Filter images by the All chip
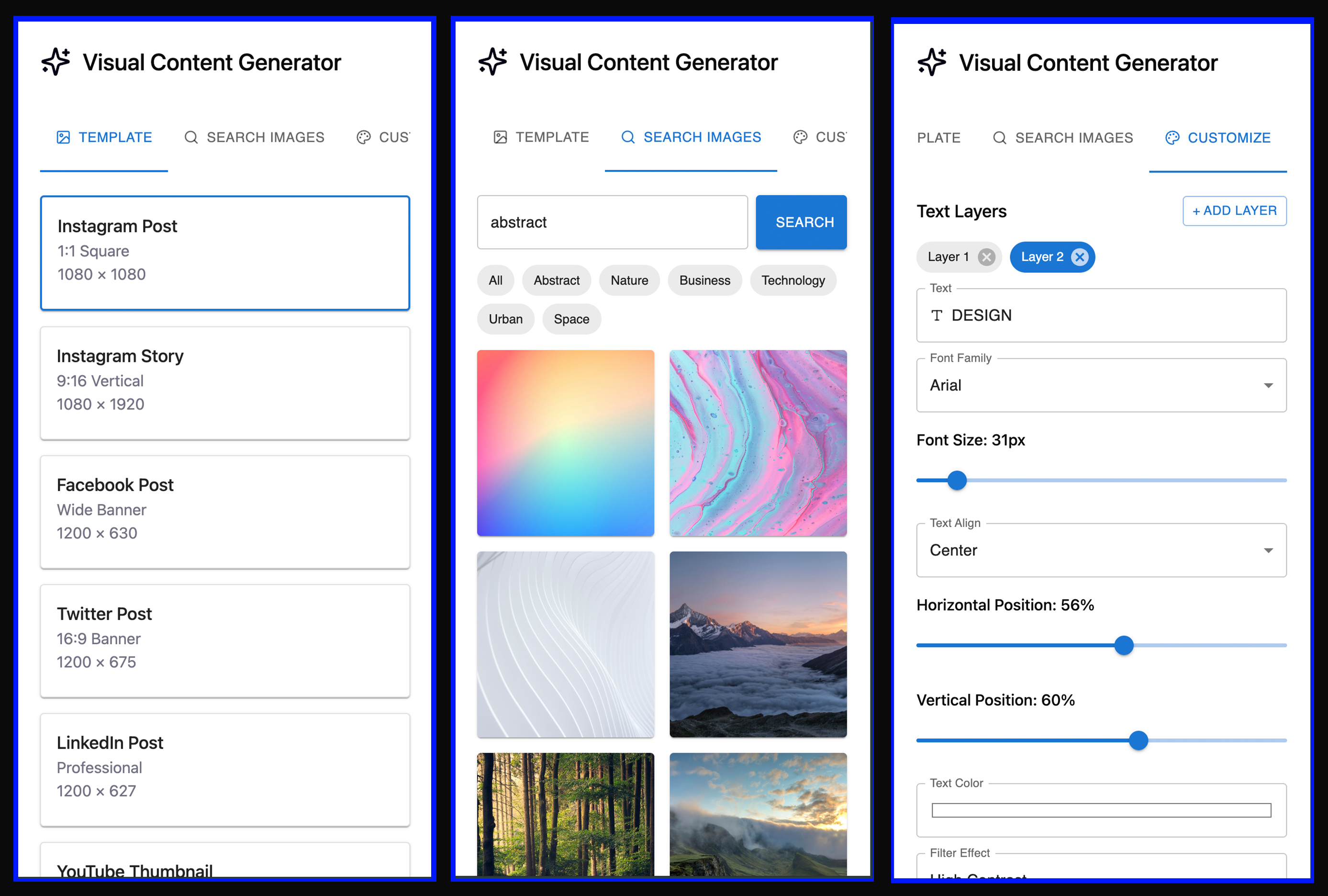The image size is (1328, 896). [495, 280]
